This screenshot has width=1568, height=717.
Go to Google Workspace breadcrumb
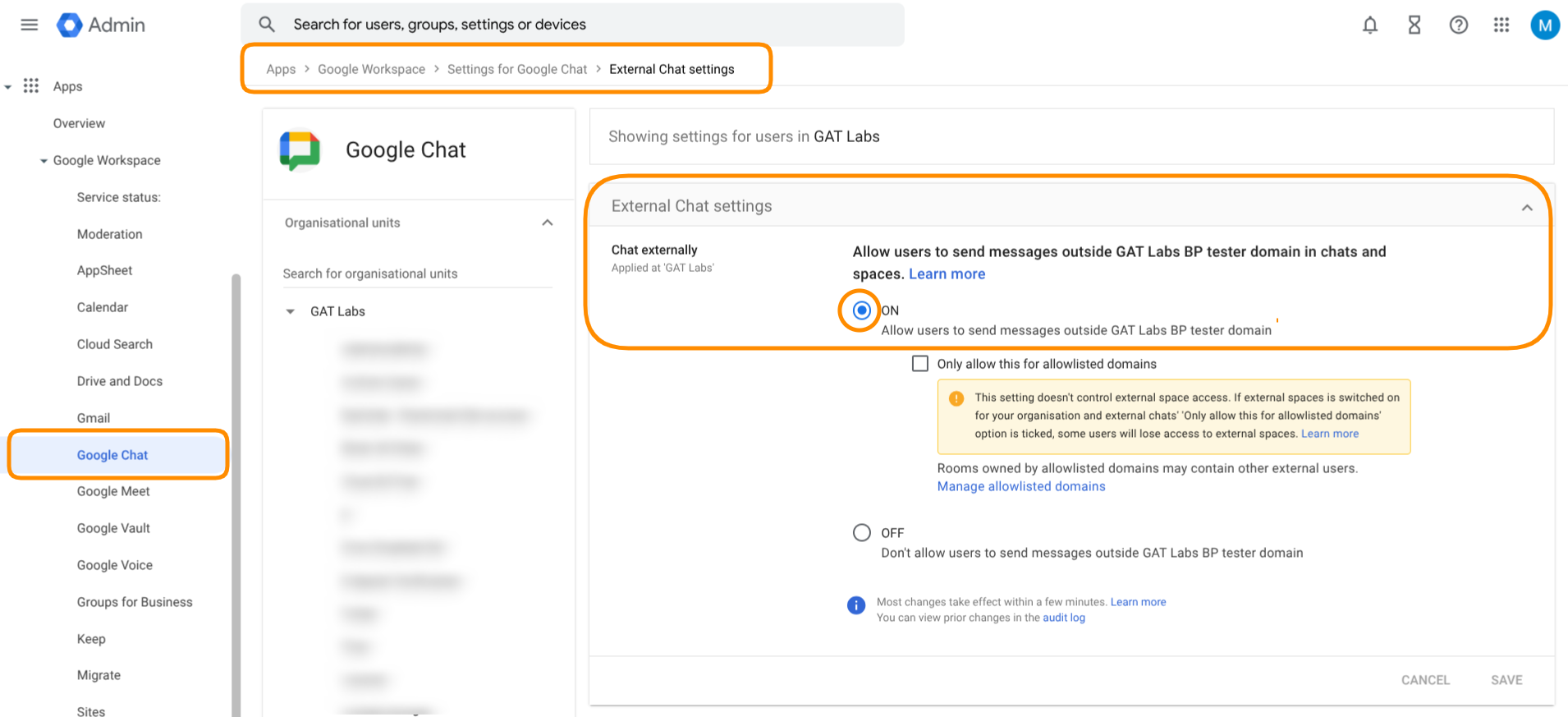pos(371,69)
